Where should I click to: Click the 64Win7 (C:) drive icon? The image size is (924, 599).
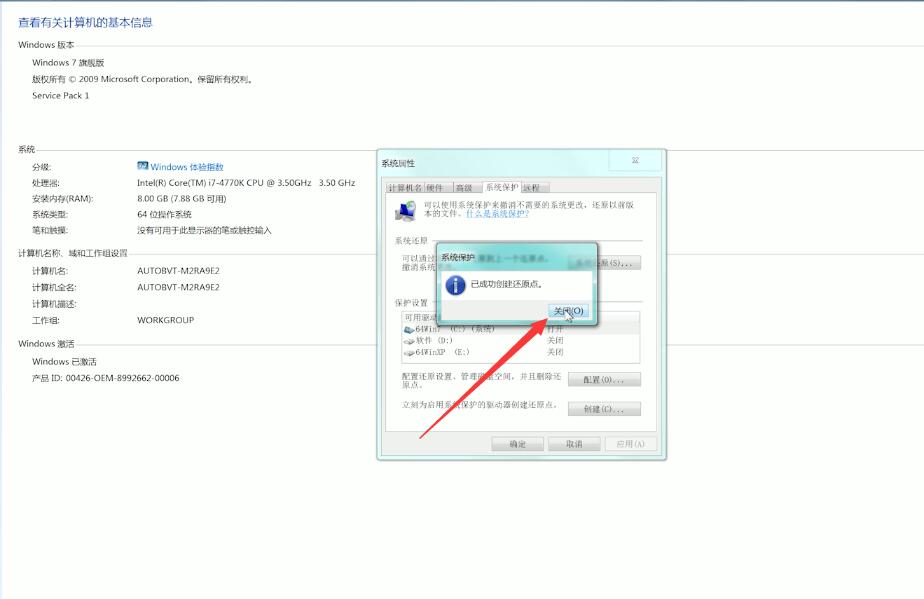pos(409,330)
